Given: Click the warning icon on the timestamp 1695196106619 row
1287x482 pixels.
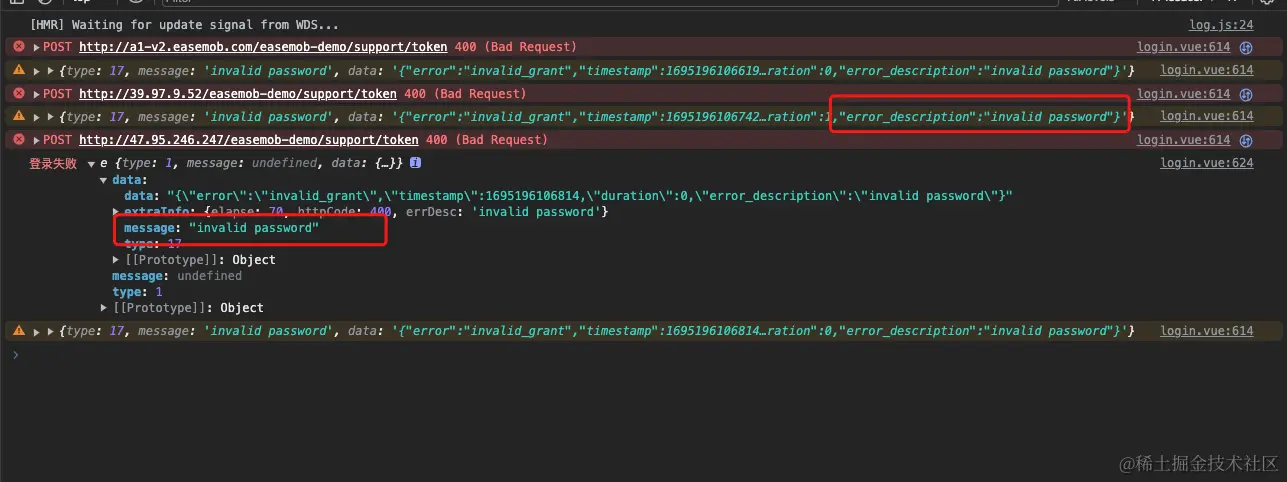Looking at the screenshot, I should tap(18, 70).
